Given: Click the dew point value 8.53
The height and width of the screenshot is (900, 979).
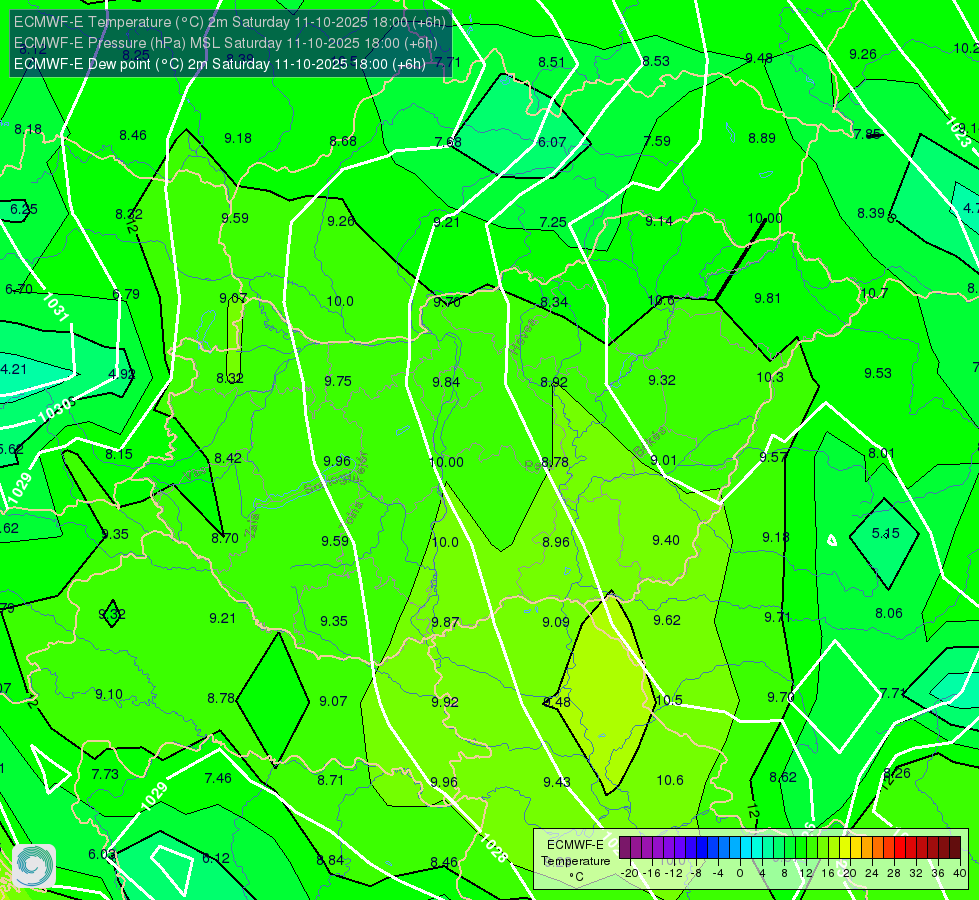Looking at the screenshot, I should [x=656, y=61].
